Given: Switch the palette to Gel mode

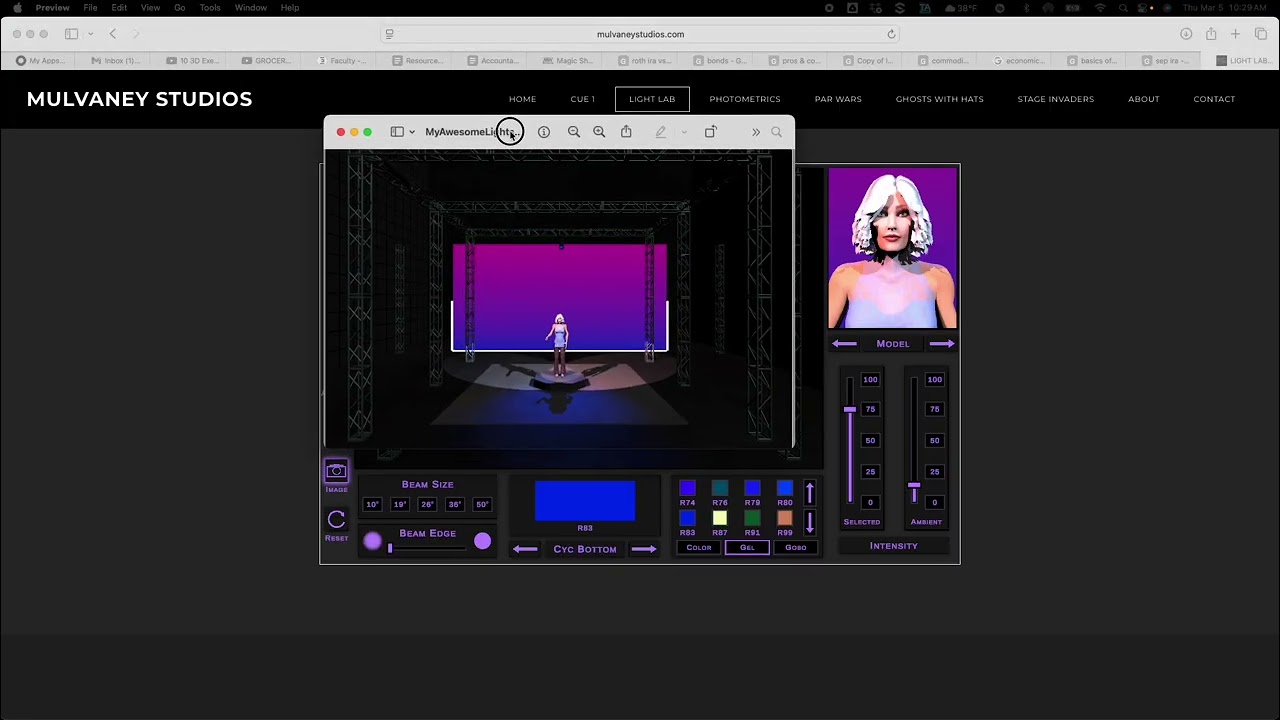Looking at the screenshot, I should [x=747, y=548].
